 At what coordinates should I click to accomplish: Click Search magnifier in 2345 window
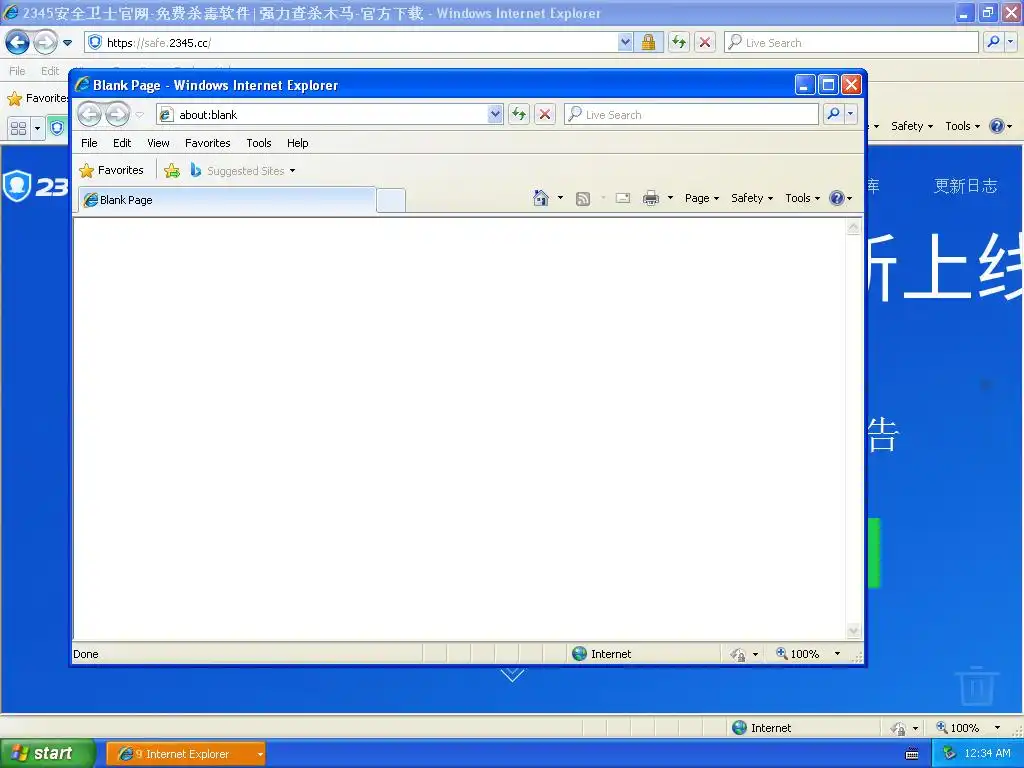click(993, 42)
